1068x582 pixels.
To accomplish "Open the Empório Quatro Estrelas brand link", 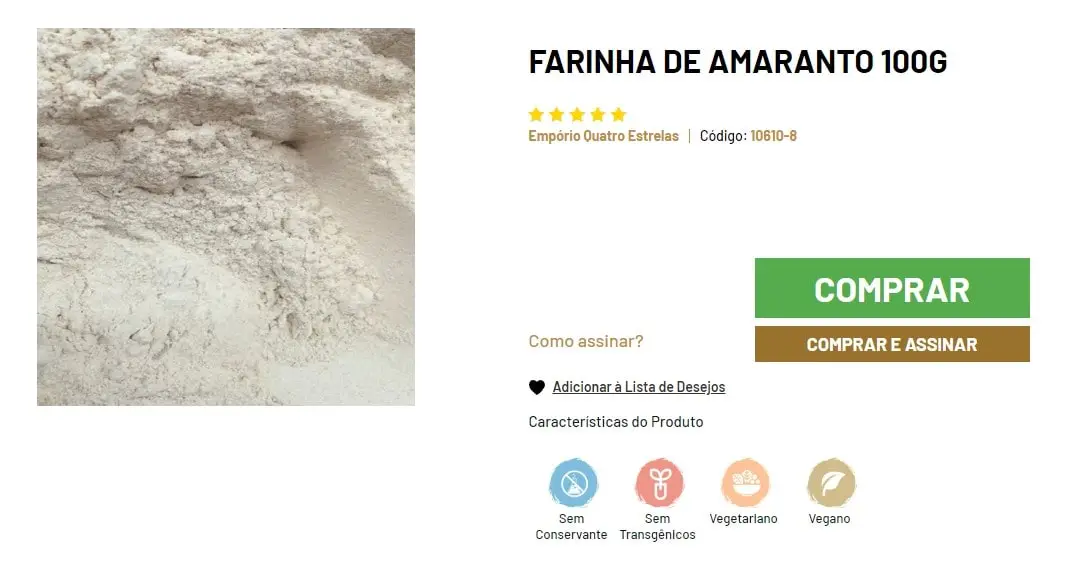I will 603,136.
